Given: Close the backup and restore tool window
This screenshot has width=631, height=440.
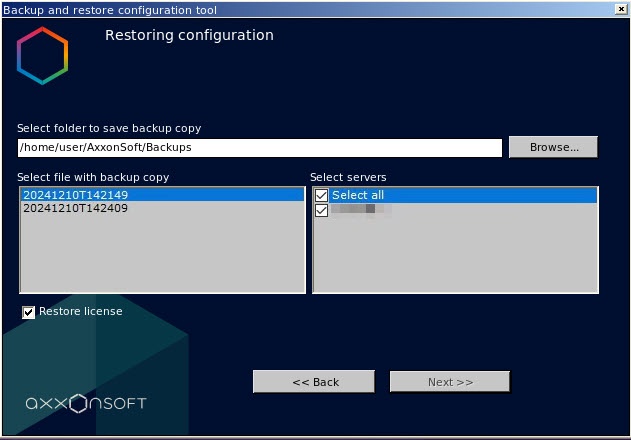Looking at the screenshot, I should tap(620, 8).
